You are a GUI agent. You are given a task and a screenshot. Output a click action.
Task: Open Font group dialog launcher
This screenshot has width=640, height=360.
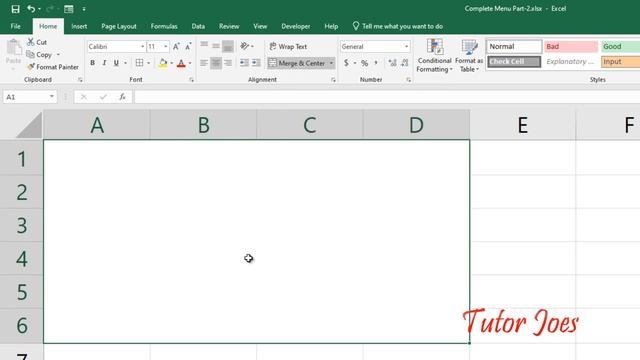point(191,80)
